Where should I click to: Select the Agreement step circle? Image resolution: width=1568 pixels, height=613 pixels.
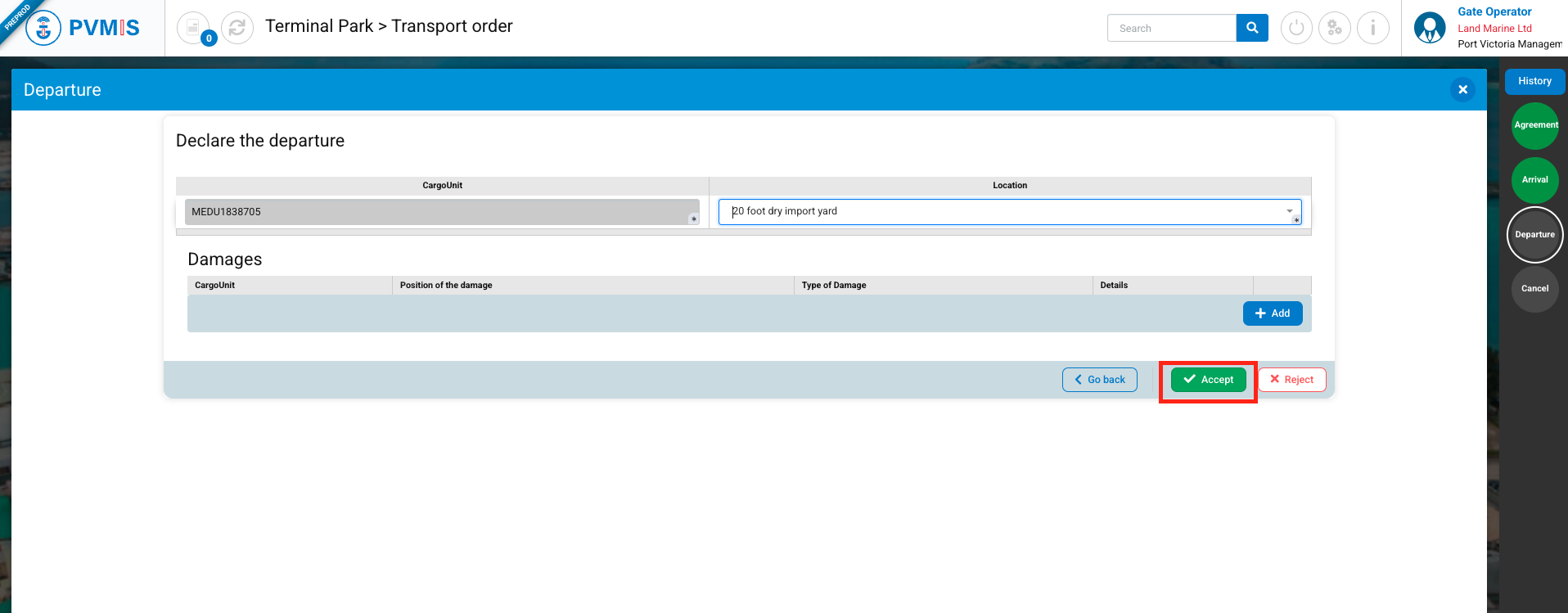point(1534,125)
